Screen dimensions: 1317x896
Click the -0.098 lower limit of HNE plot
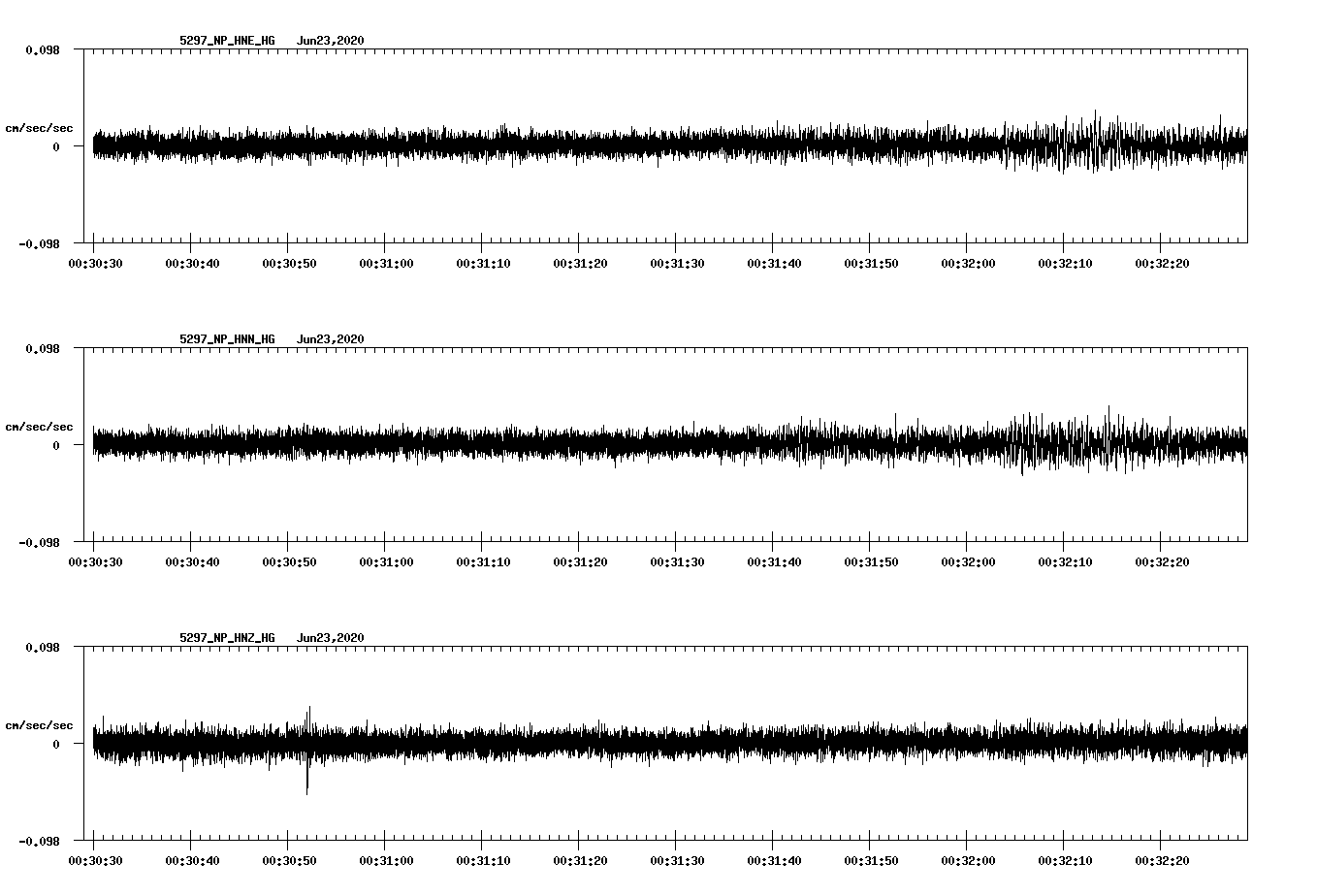tap(39, 243)
